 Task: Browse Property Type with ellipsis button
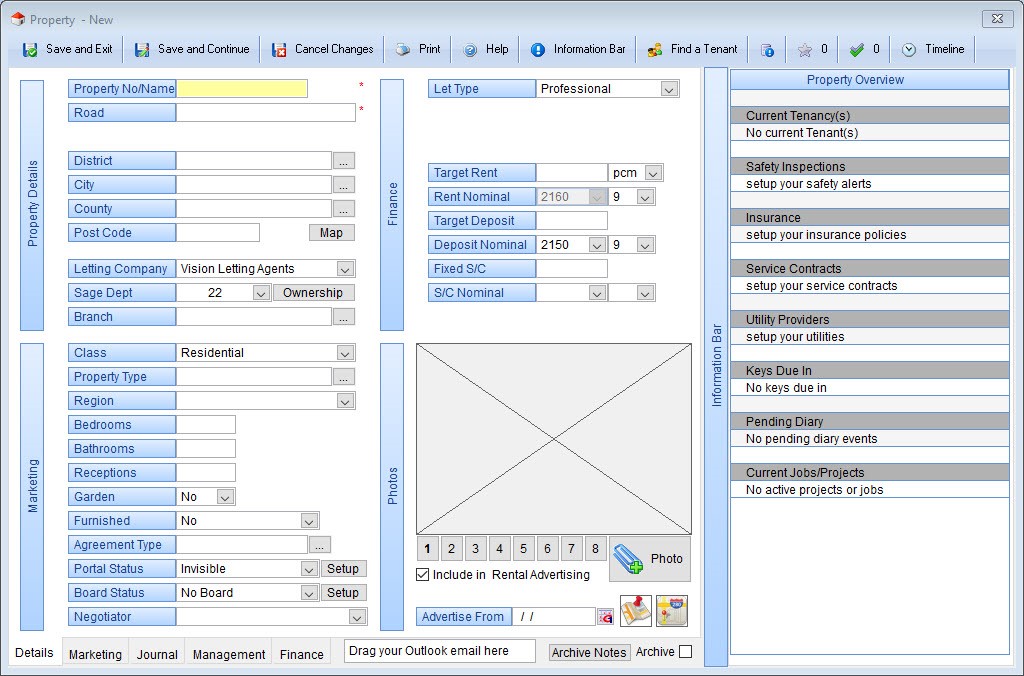tap(344, 377)
